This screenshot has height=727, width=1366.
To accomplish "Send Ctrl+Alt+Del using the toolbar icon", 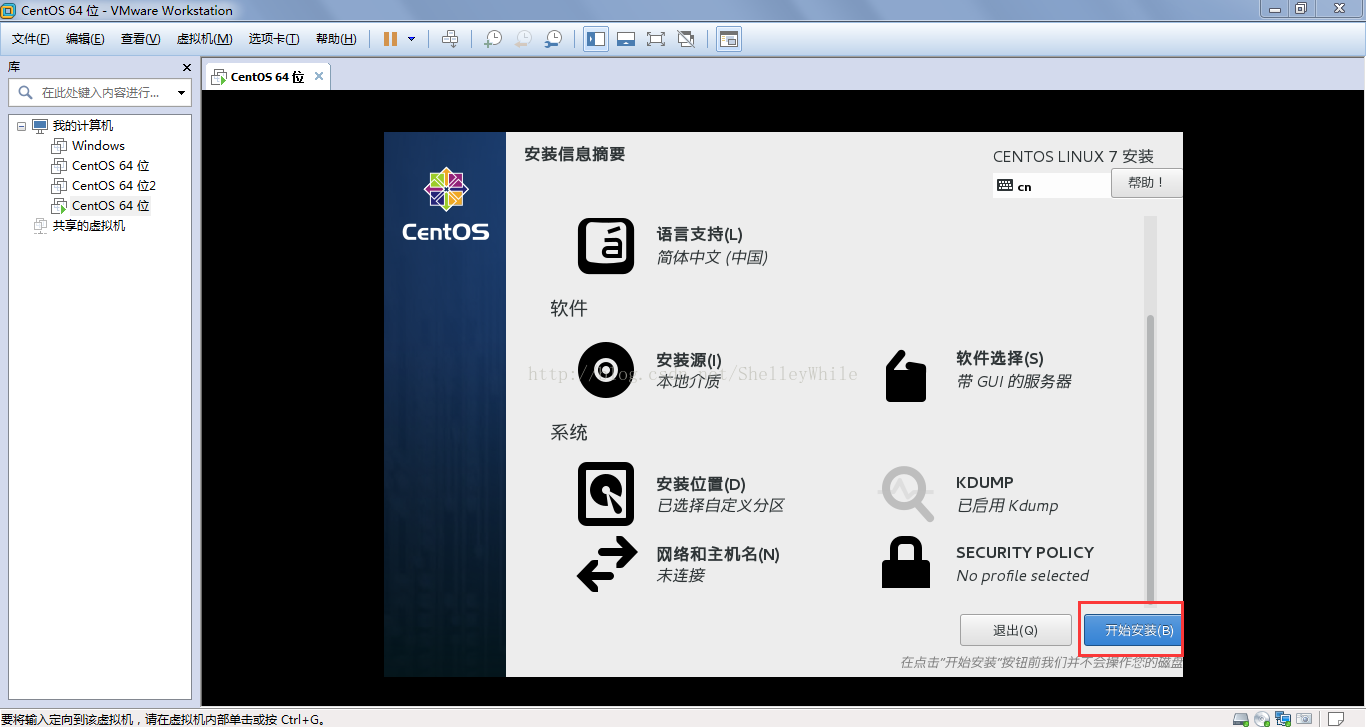I will coord(450,39).
